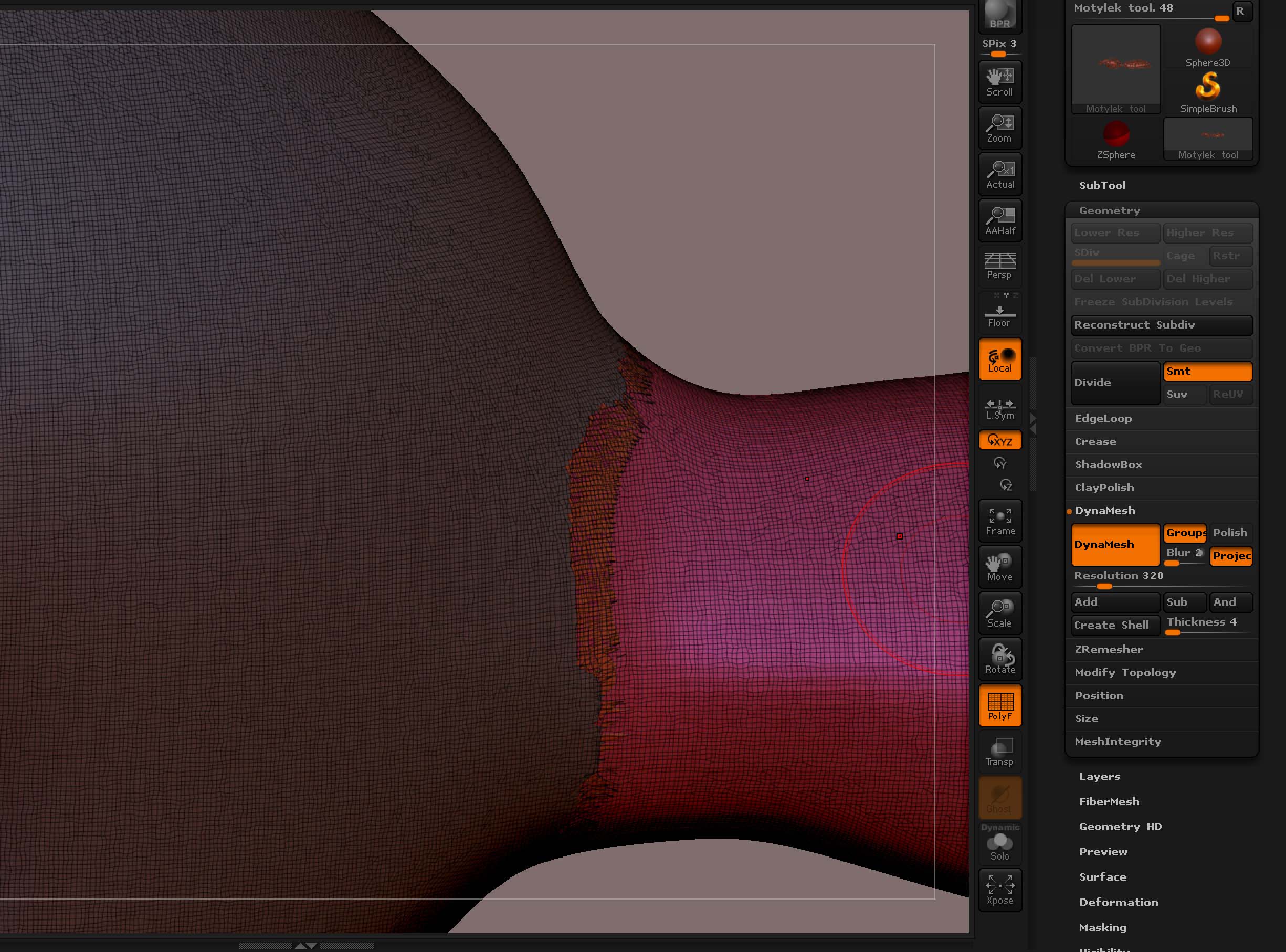Run ZRemesher on the mesh
The width and height of the screenshot is (1286, 952).
click(1109, 649)
